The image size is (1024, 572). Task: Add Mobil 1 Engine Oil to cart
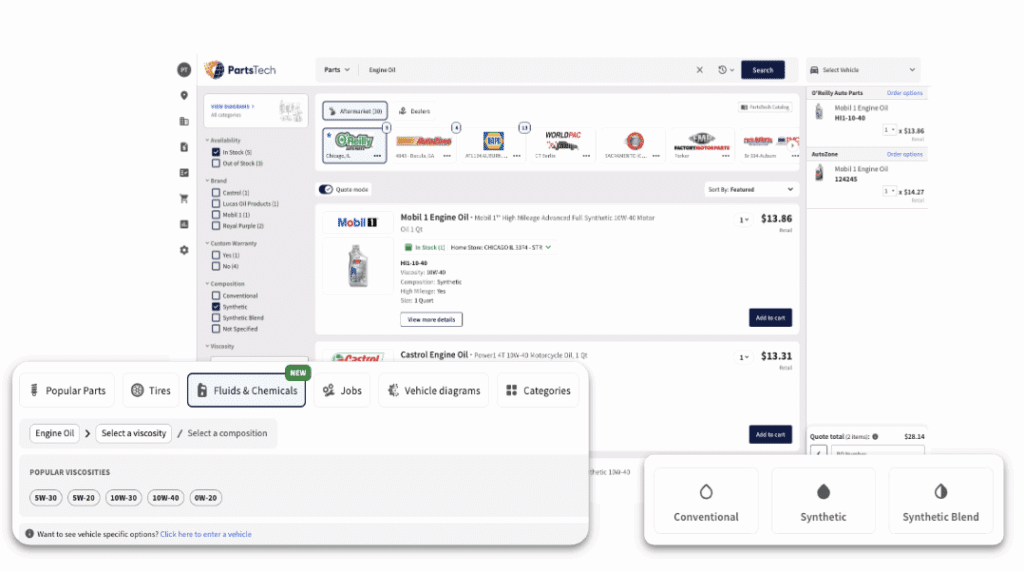(x=770, y=317)
